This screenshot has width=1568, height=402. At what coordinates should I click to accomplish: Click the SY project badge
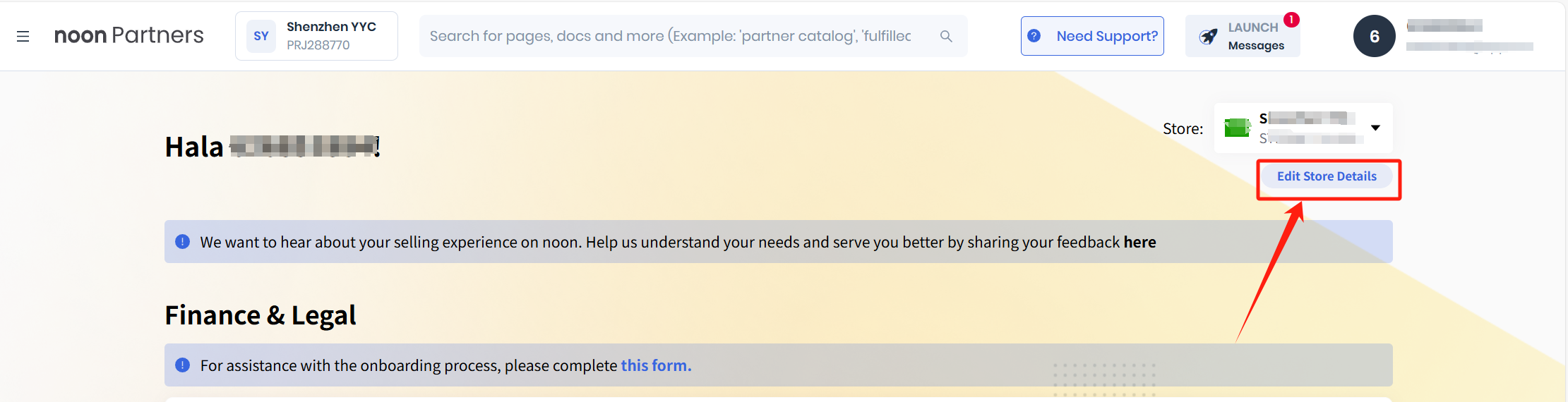(x=261, y=36)
